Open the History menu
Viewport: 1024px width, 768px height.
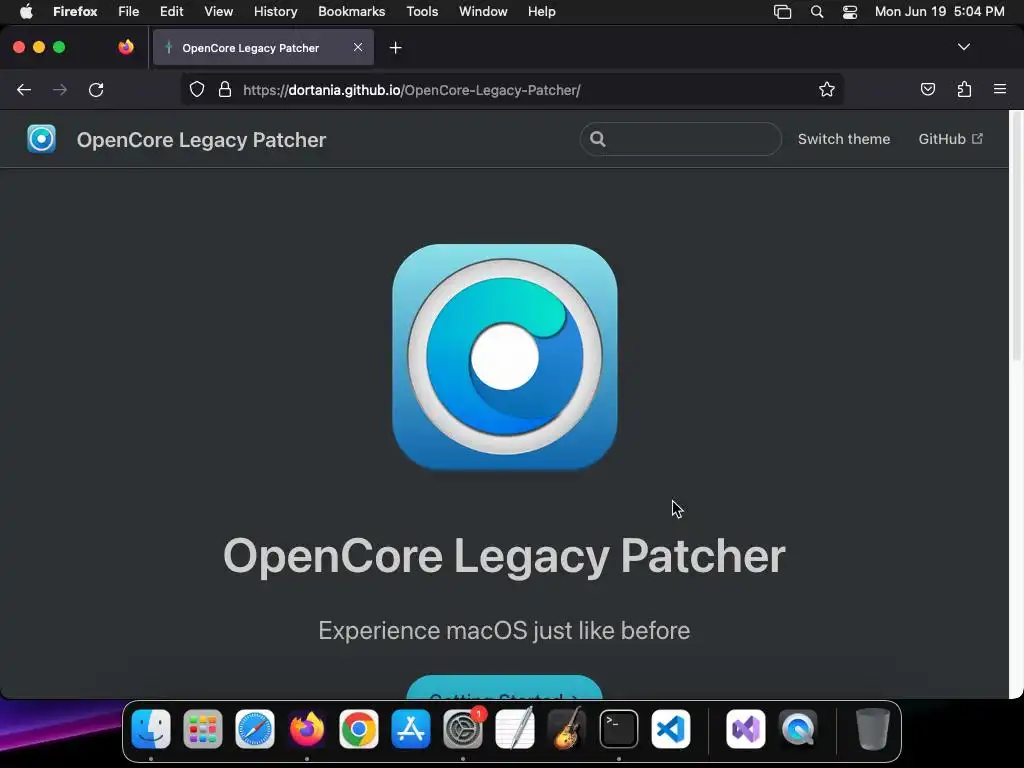tap(275, 12)
